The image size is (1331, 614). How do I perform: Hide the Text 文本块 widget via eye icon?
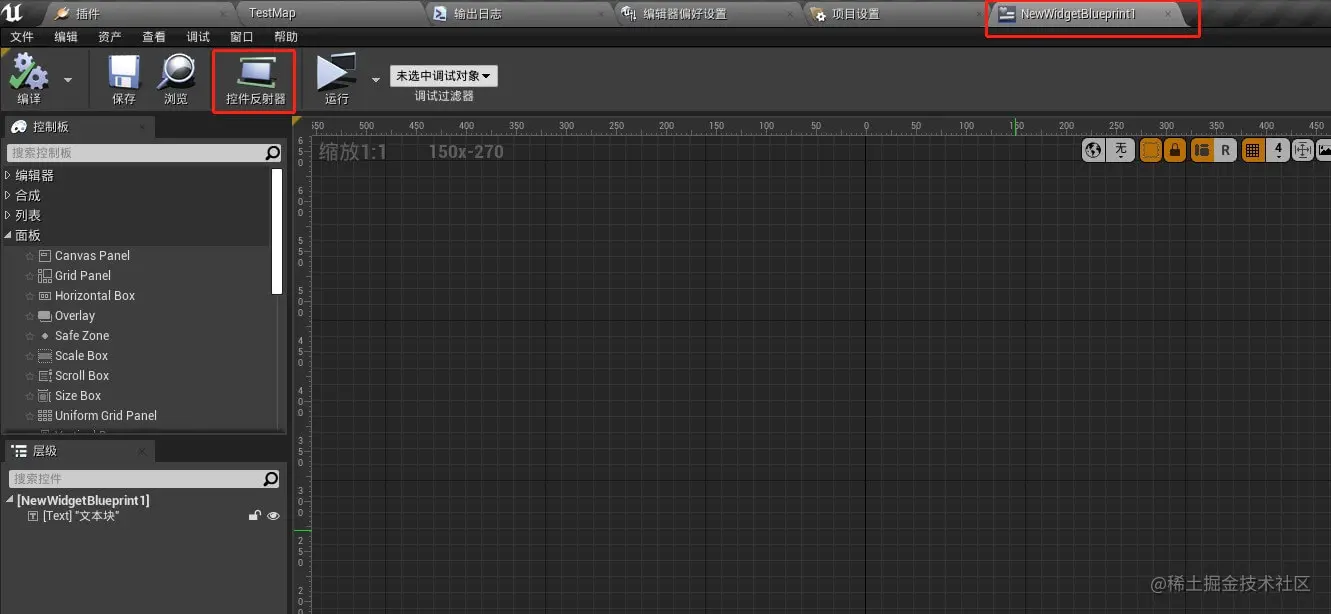pos(273,516)
